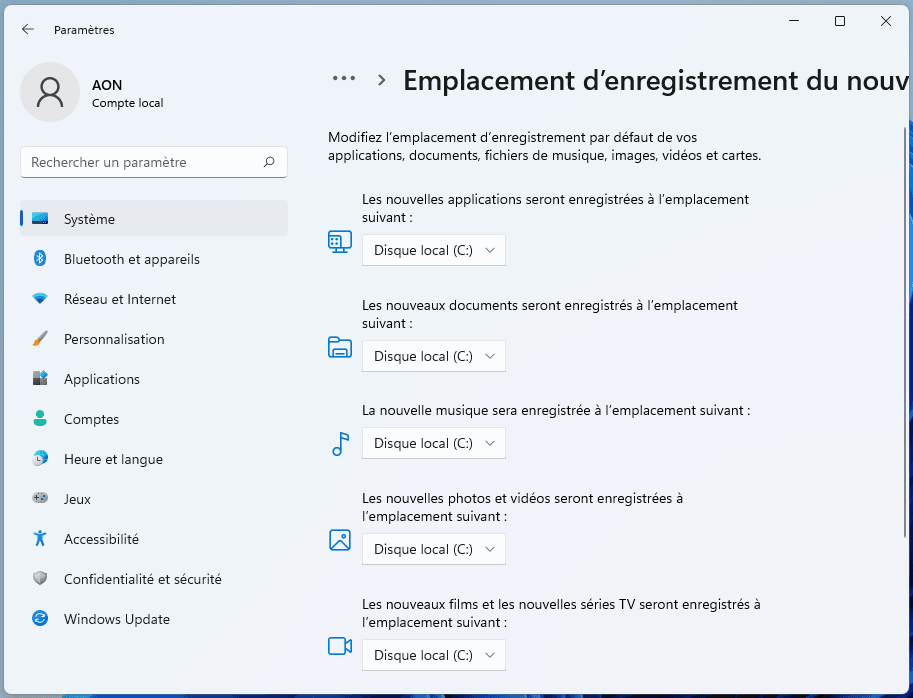Screen dimensions: 913x698
Task: Go to the Comptes settings section
Action: 91,419
